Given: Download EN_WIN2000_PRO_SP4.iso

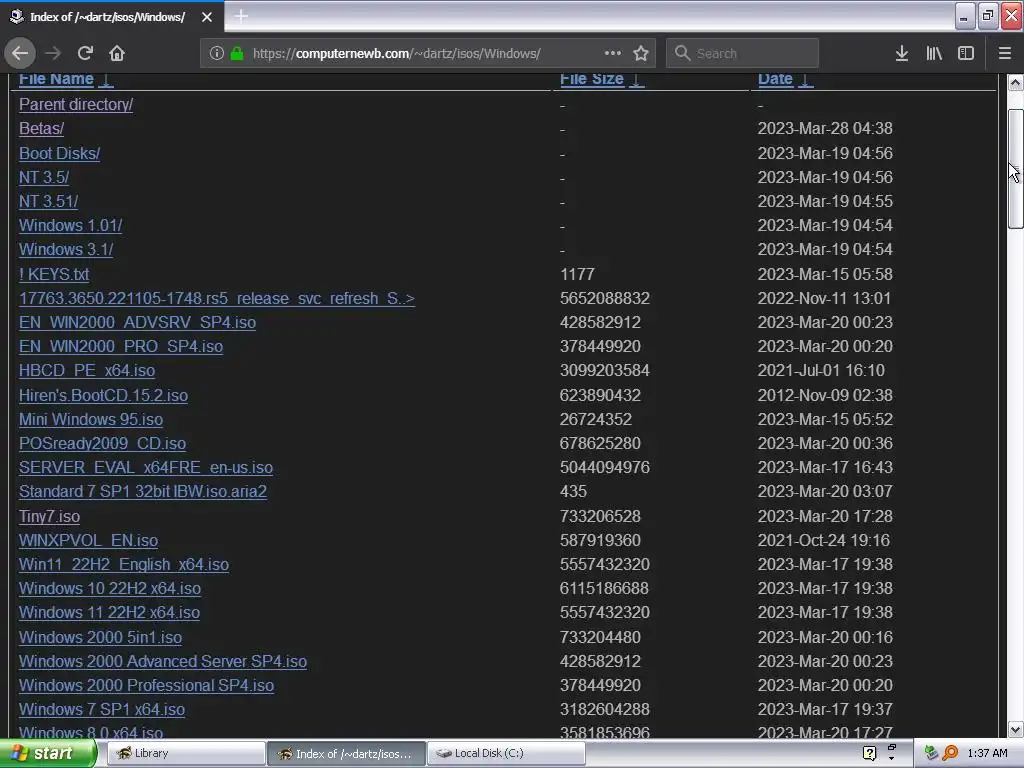Looking at the screenshot, I should [x=121, y=347].
